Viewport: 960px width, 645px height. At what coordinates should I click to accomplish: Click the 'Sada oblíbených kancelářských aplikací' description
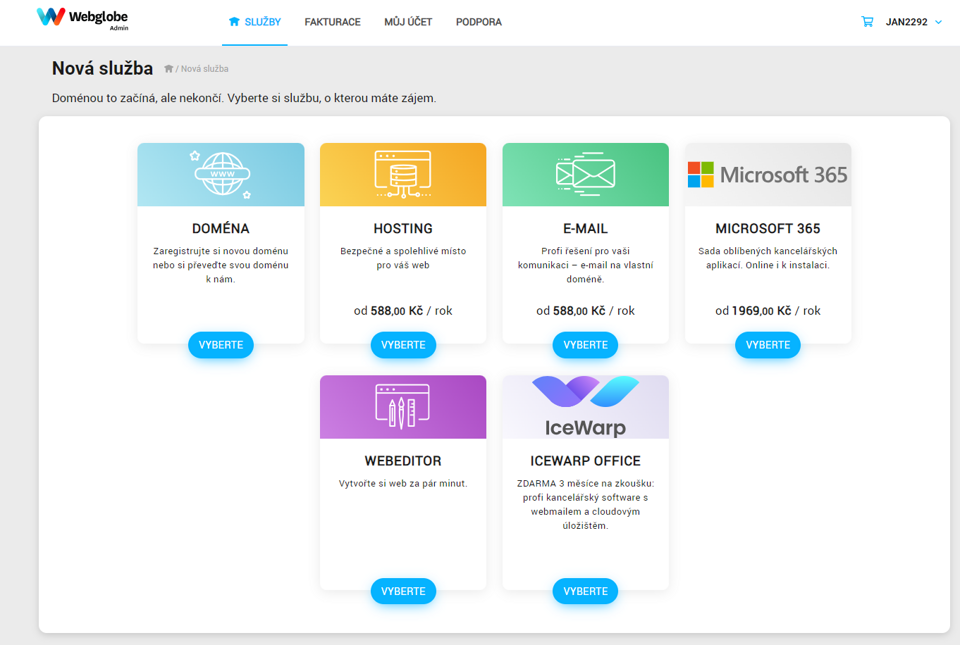[768, 258]
